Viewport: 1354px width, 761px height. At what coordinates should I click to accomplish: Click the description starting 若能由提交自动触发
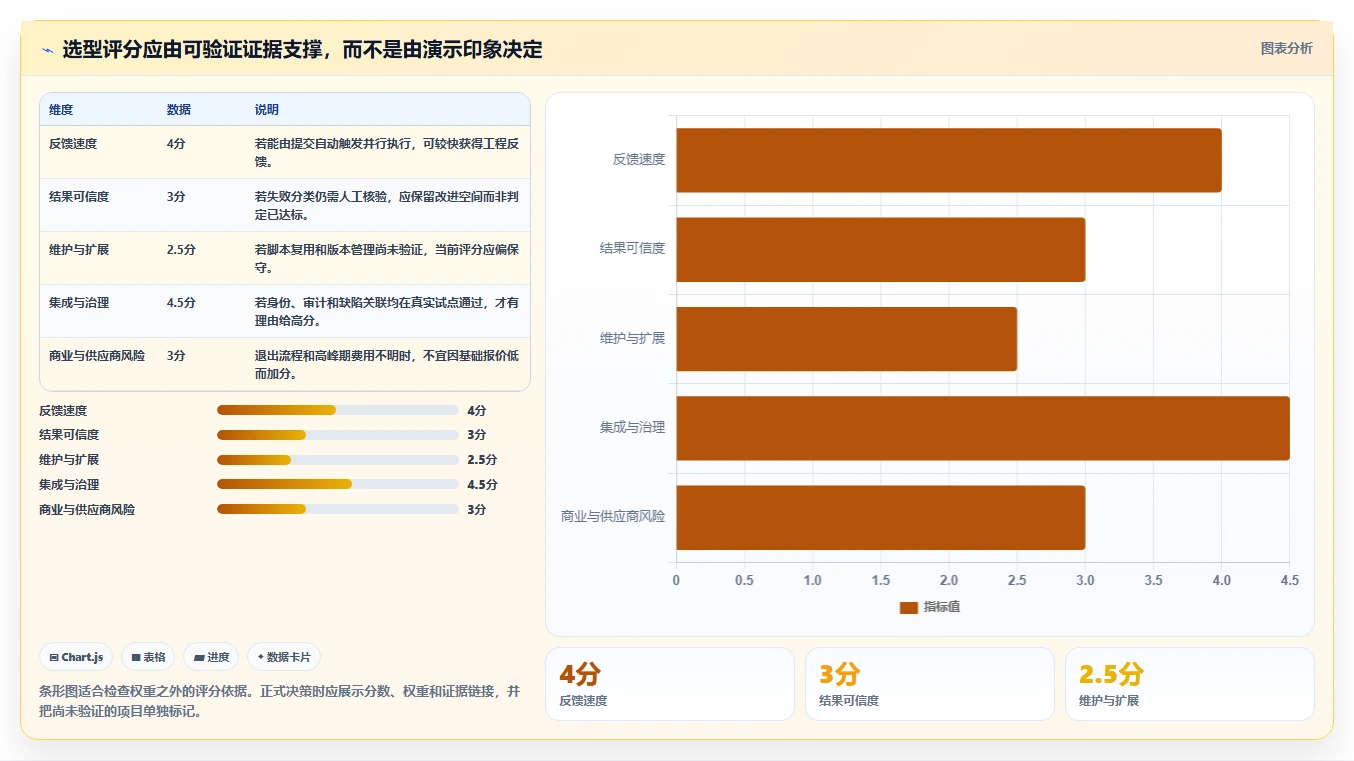[387, 152]
